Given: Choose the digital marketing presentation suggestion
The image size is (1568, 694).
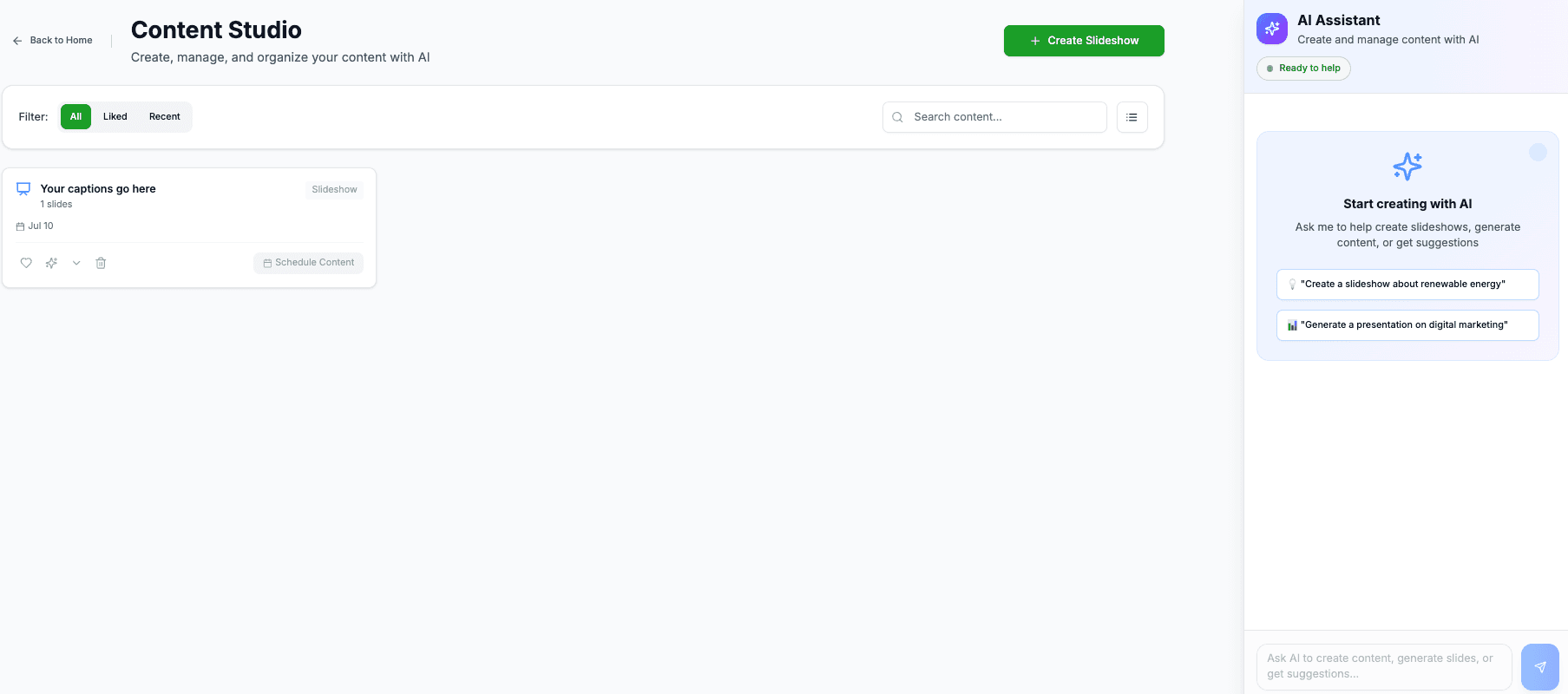Looking at the screenshot, I should (1407, 325).
